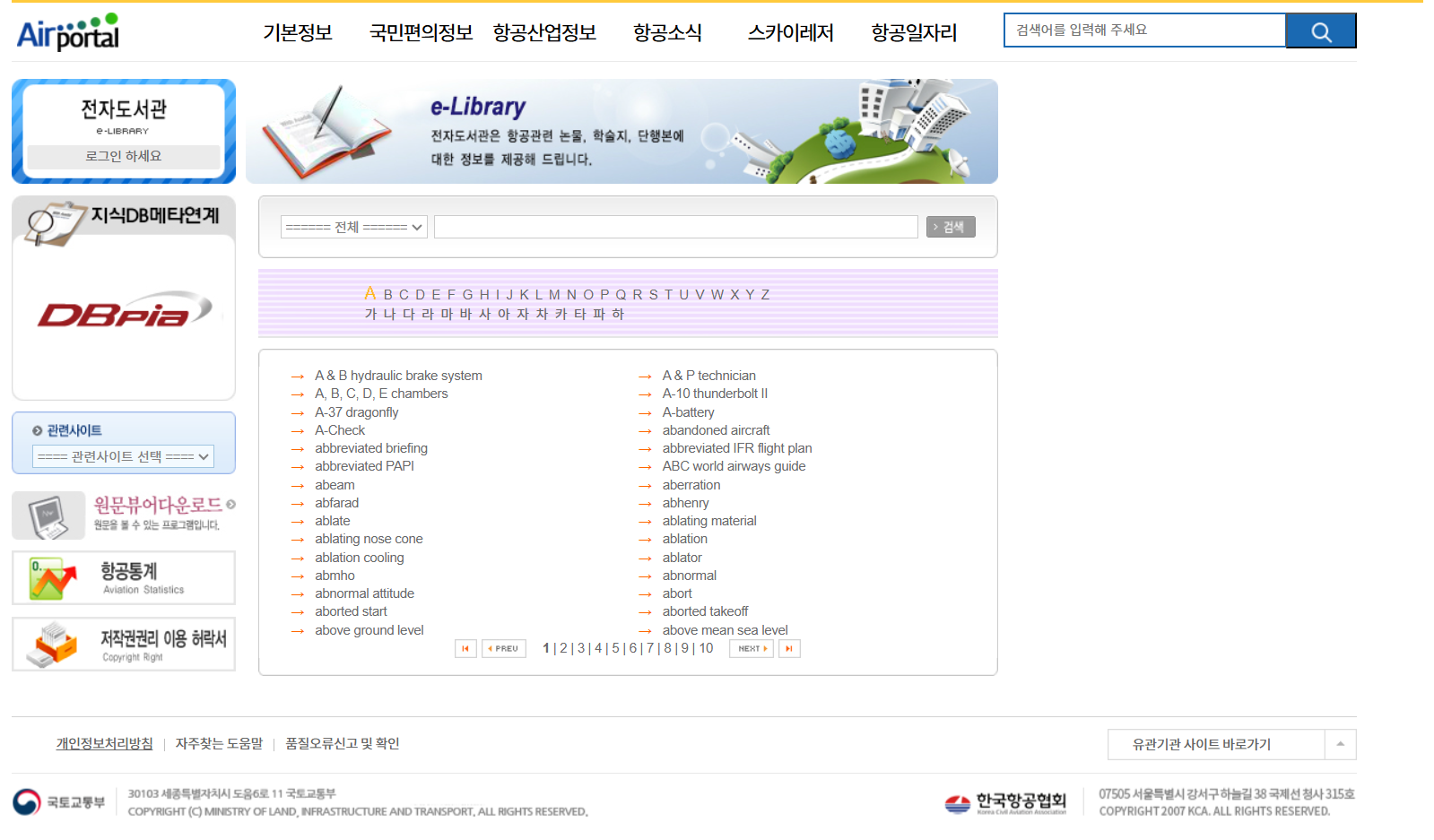Click the 한국항공협회 logo in footer

1006,802
